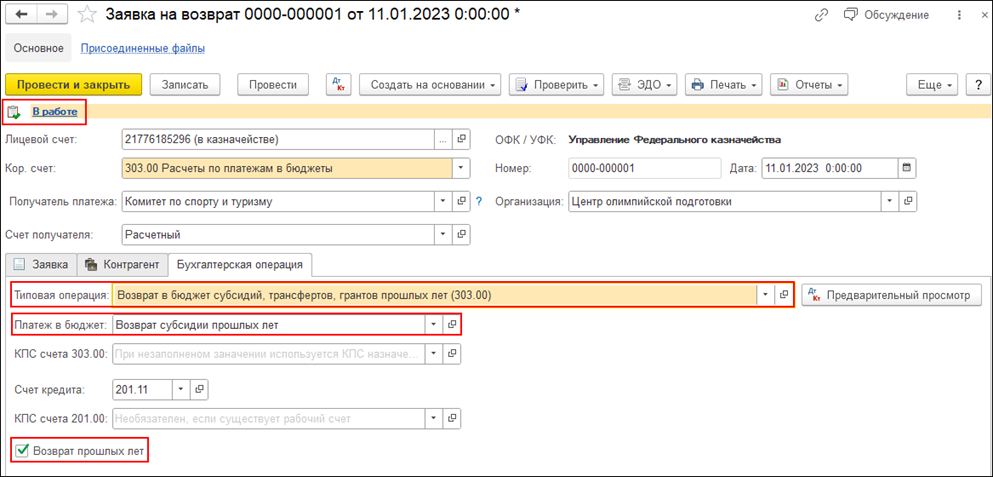Click the open icon beside Лицевой счет

(461, 139)
